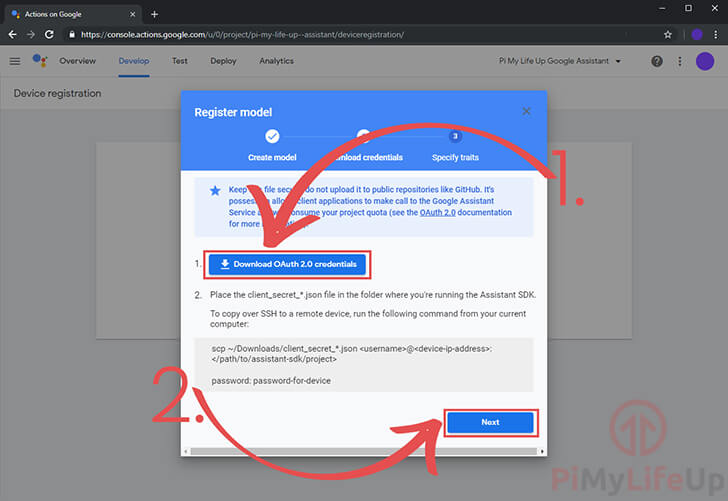This screenshot has width=728, height=501.
Task: Switch to the Test tab
Action: tap(180, 61)
